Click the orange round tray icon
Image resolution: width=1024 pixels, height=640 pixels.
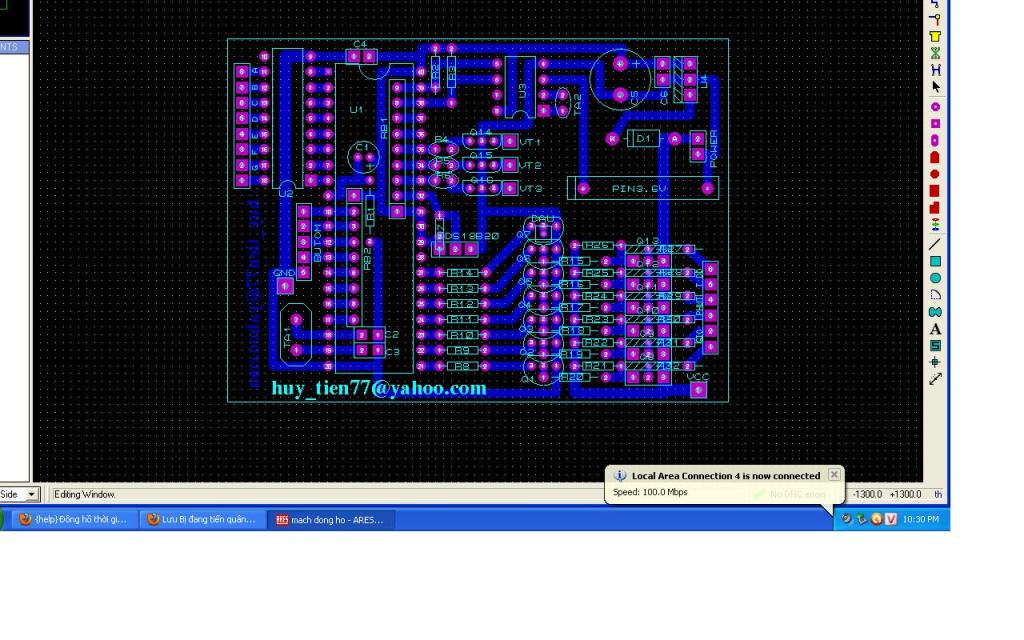click(876, 519)
